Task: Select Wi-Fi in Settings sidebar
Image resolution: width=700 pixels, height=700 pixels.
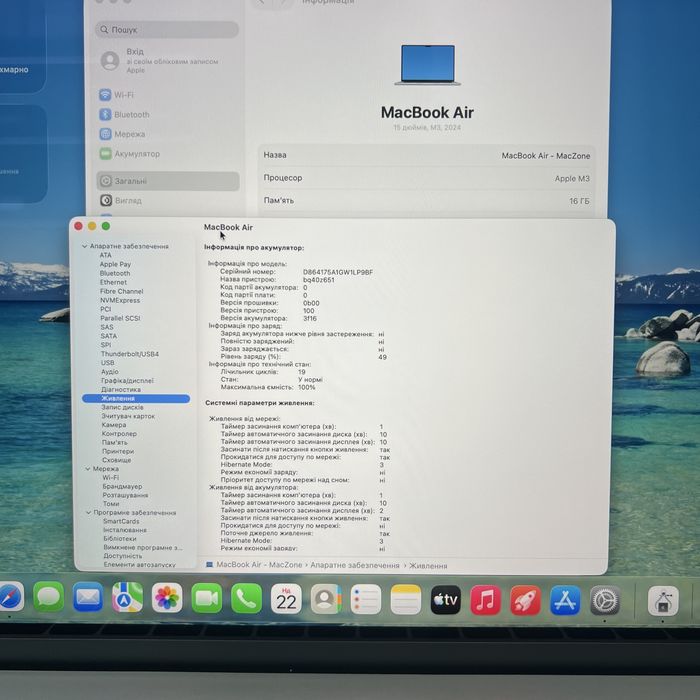Action: (117, 95)
